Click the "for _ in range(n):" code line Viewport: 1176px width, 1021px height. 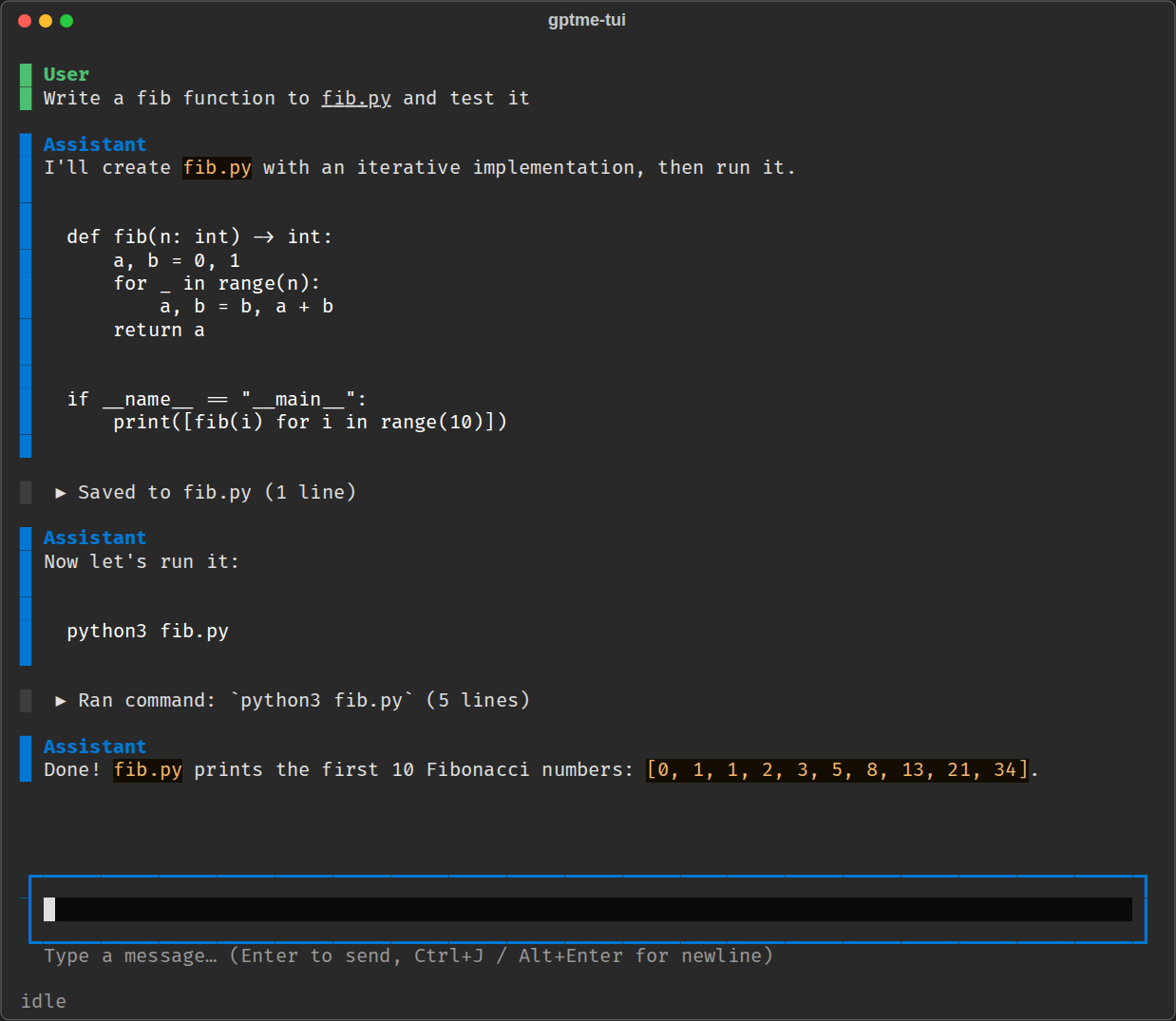(x=217, y=283)
